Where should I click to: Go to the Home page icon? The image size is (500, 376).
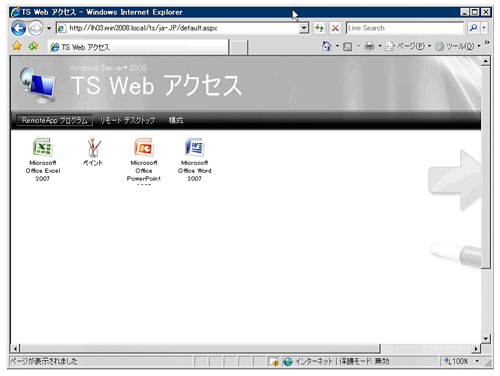(327, 46)
